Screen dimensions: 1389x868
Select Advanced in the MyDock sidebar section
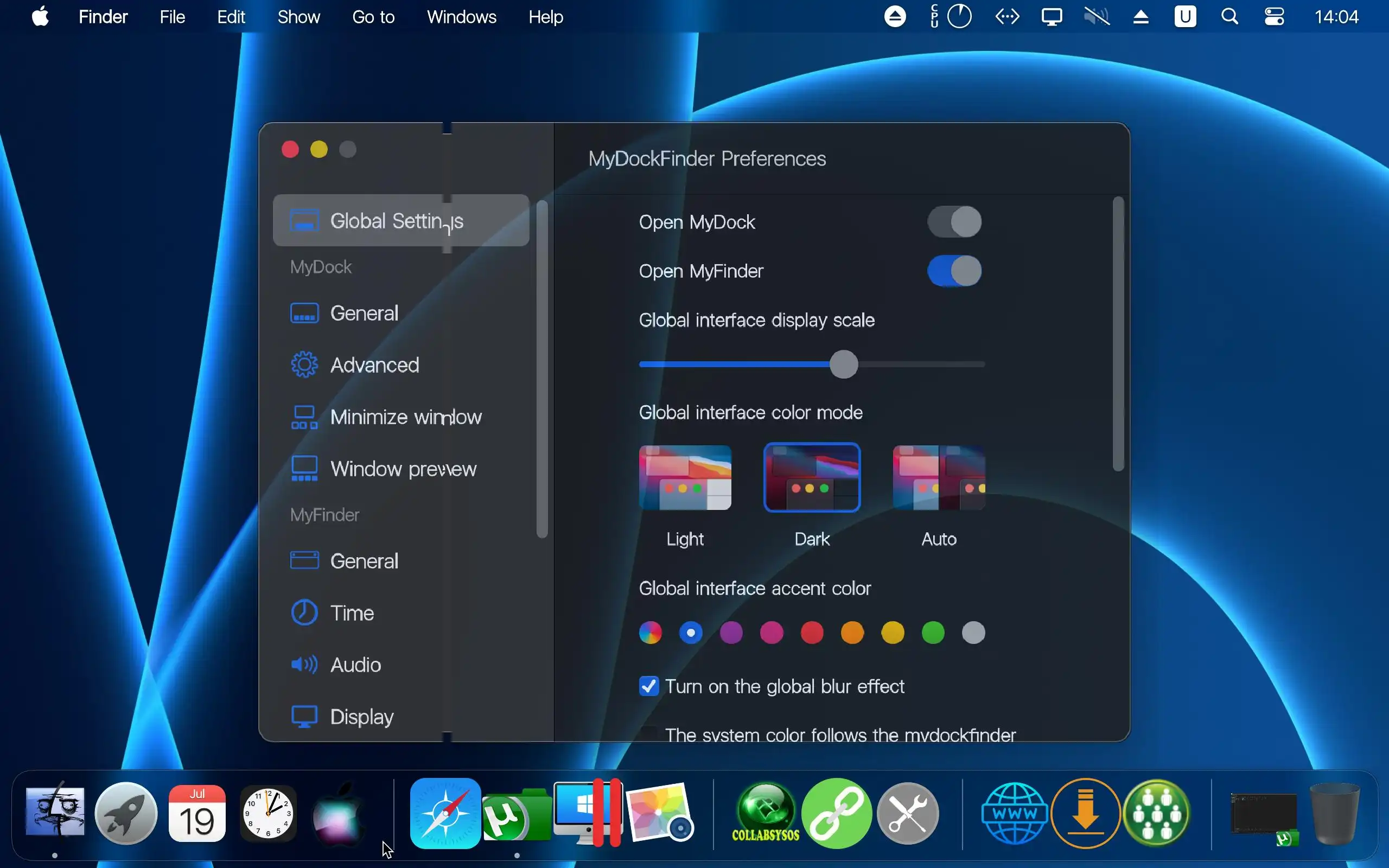click(x=374, y=365)
